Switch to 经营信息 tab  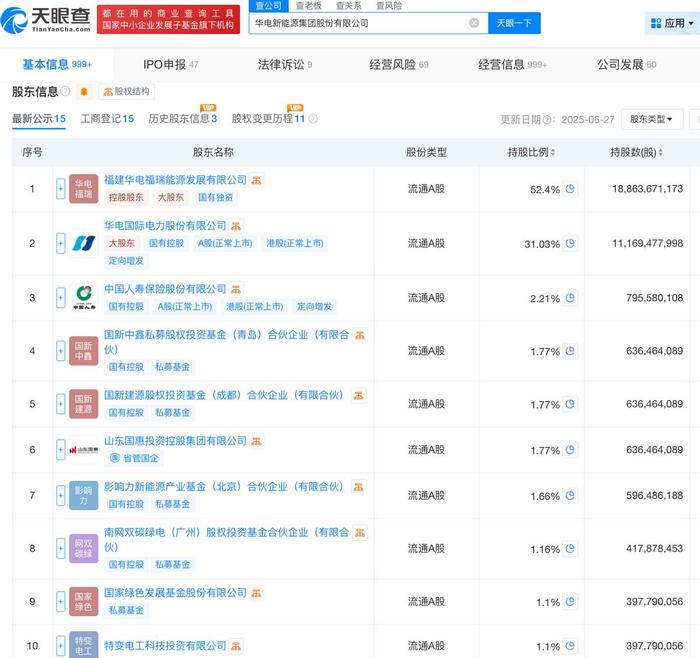[x=512, y=64]
